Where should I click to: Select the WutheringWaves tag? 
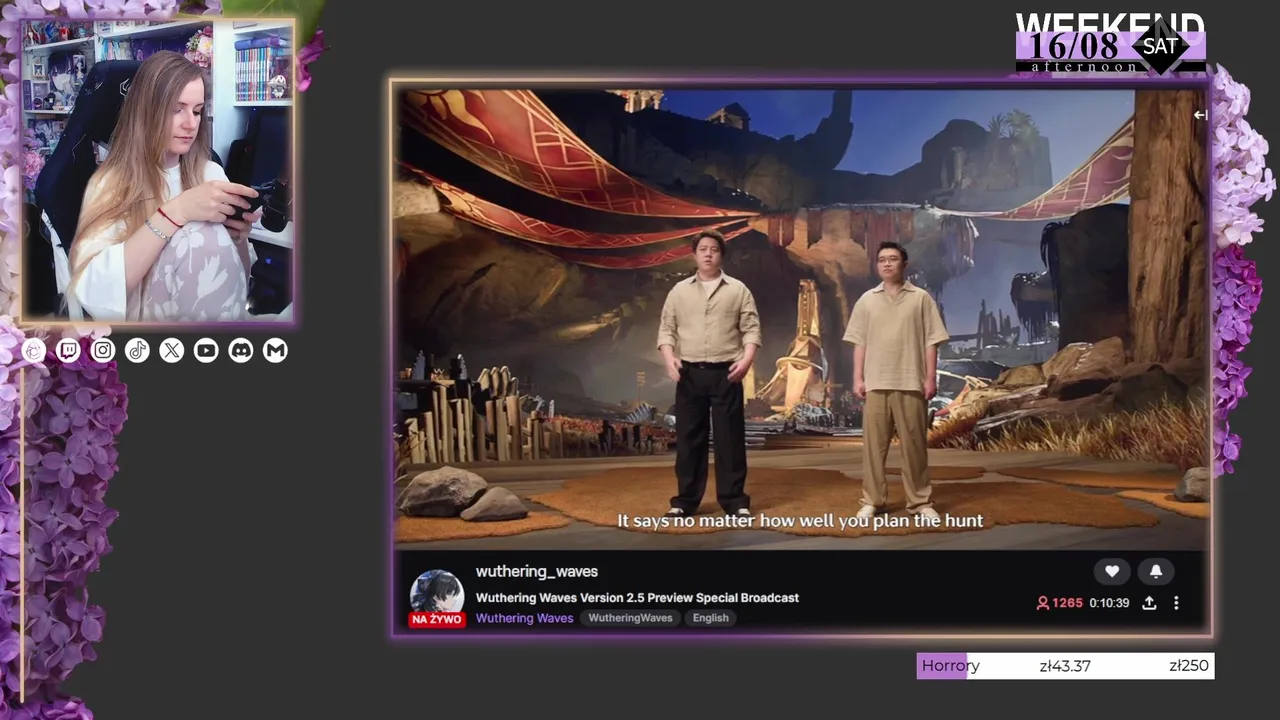click(630, 618)
